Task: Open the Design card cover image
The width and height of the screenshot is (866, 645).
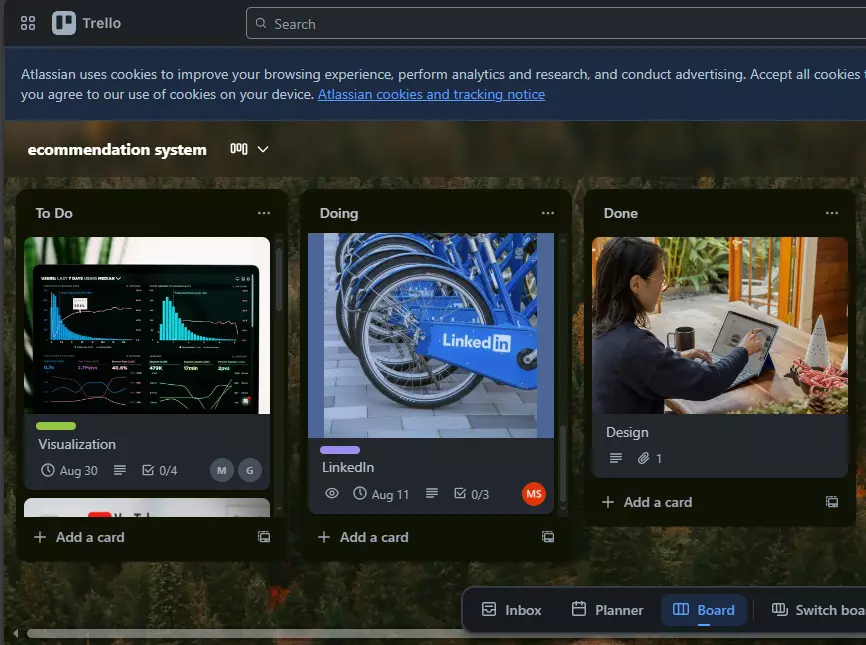Action: pyautogui.click(x=720, y=325)
